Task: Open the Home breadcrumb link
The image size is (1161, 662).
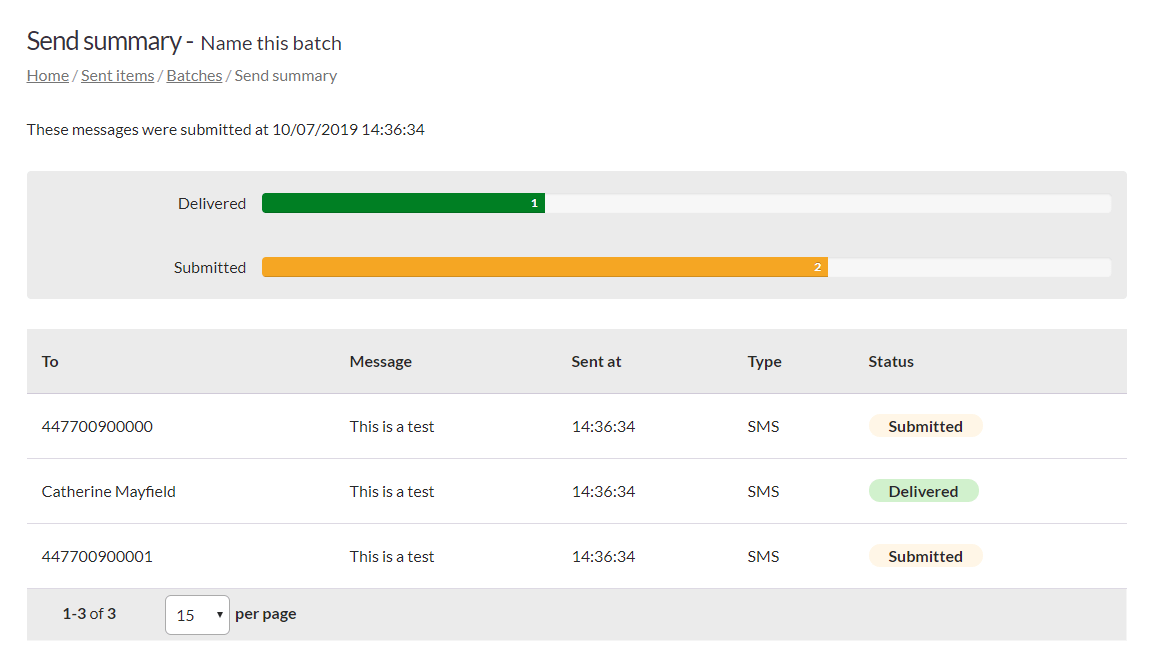Action: point(47,75)
